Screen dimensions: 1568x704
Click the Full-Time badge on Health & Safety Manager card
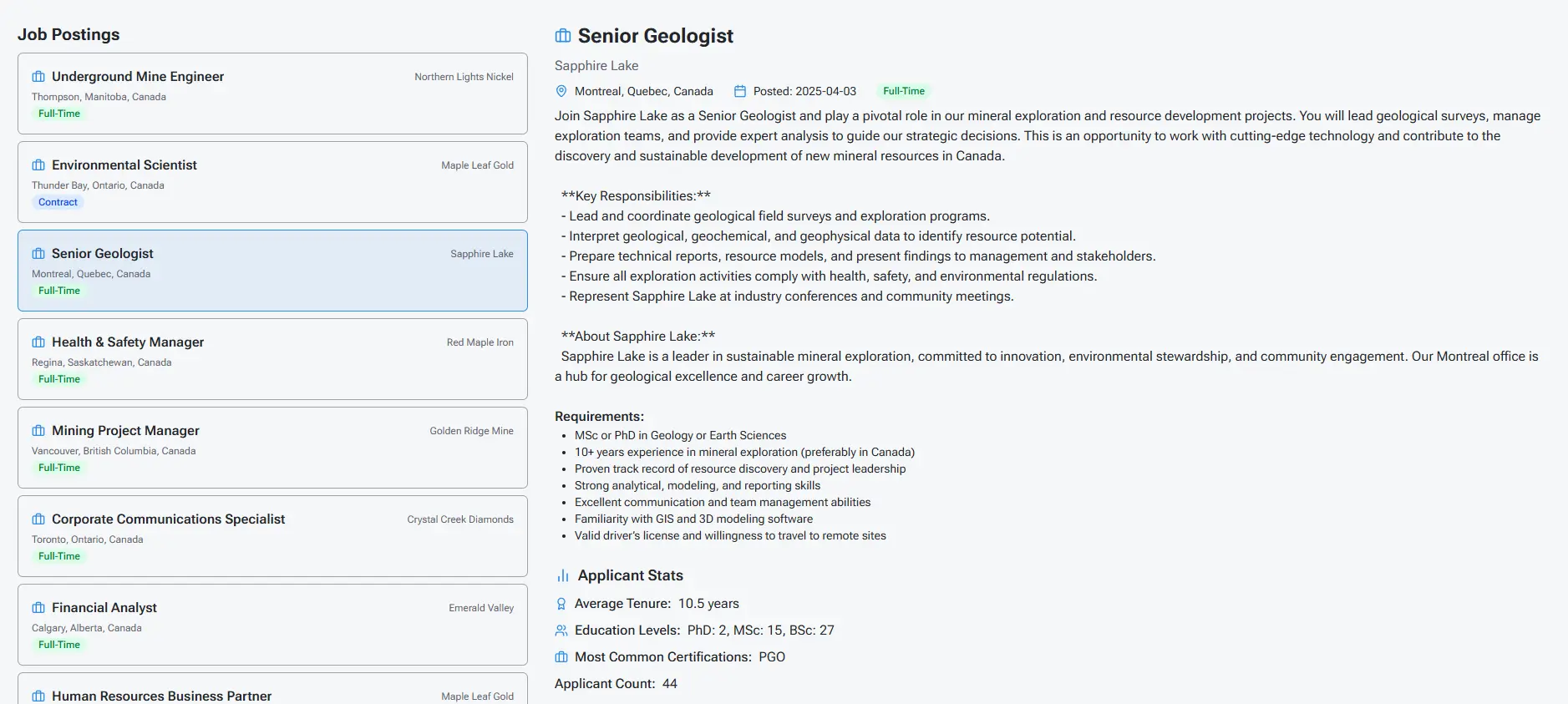pyautogui.click(x=59, y=378)
